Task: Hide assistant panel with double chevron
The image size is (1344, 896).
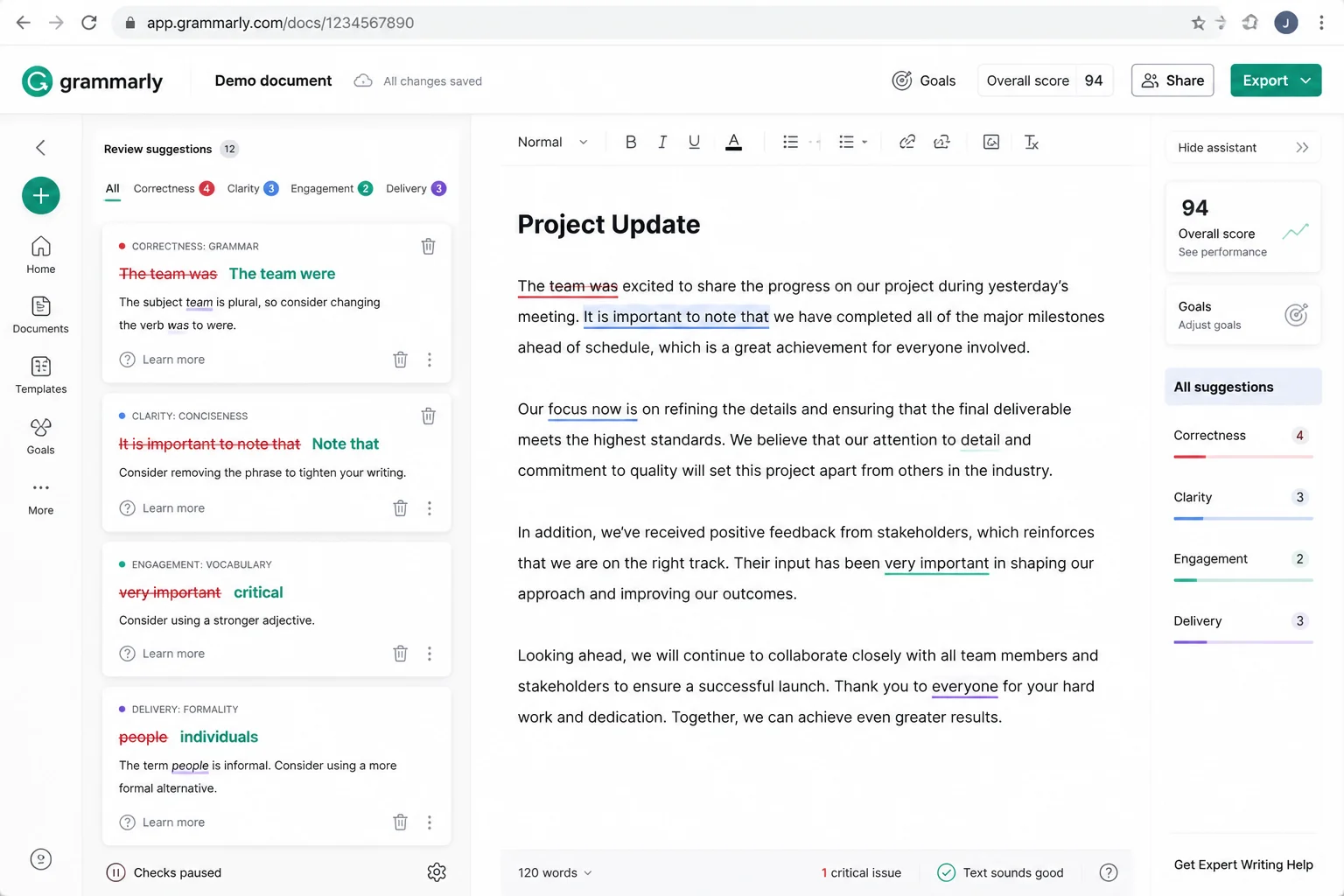Action: pos(1302,148)
